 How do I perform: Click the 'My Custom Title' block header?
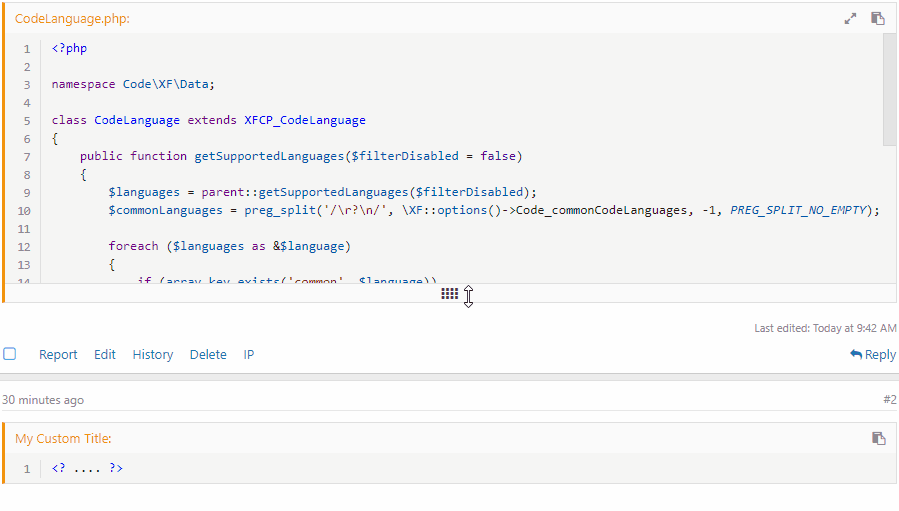coord(63,439)
